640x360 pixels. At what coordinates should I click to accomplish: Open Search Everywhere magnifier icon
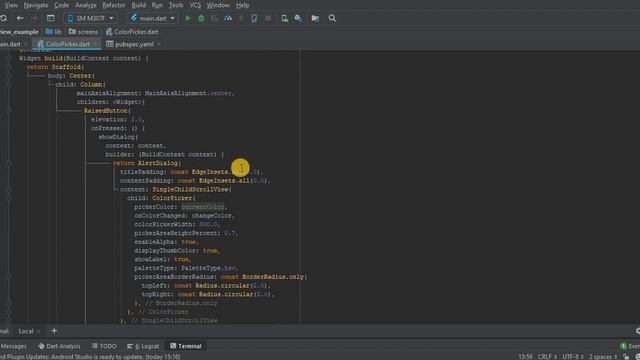point(332,18)
